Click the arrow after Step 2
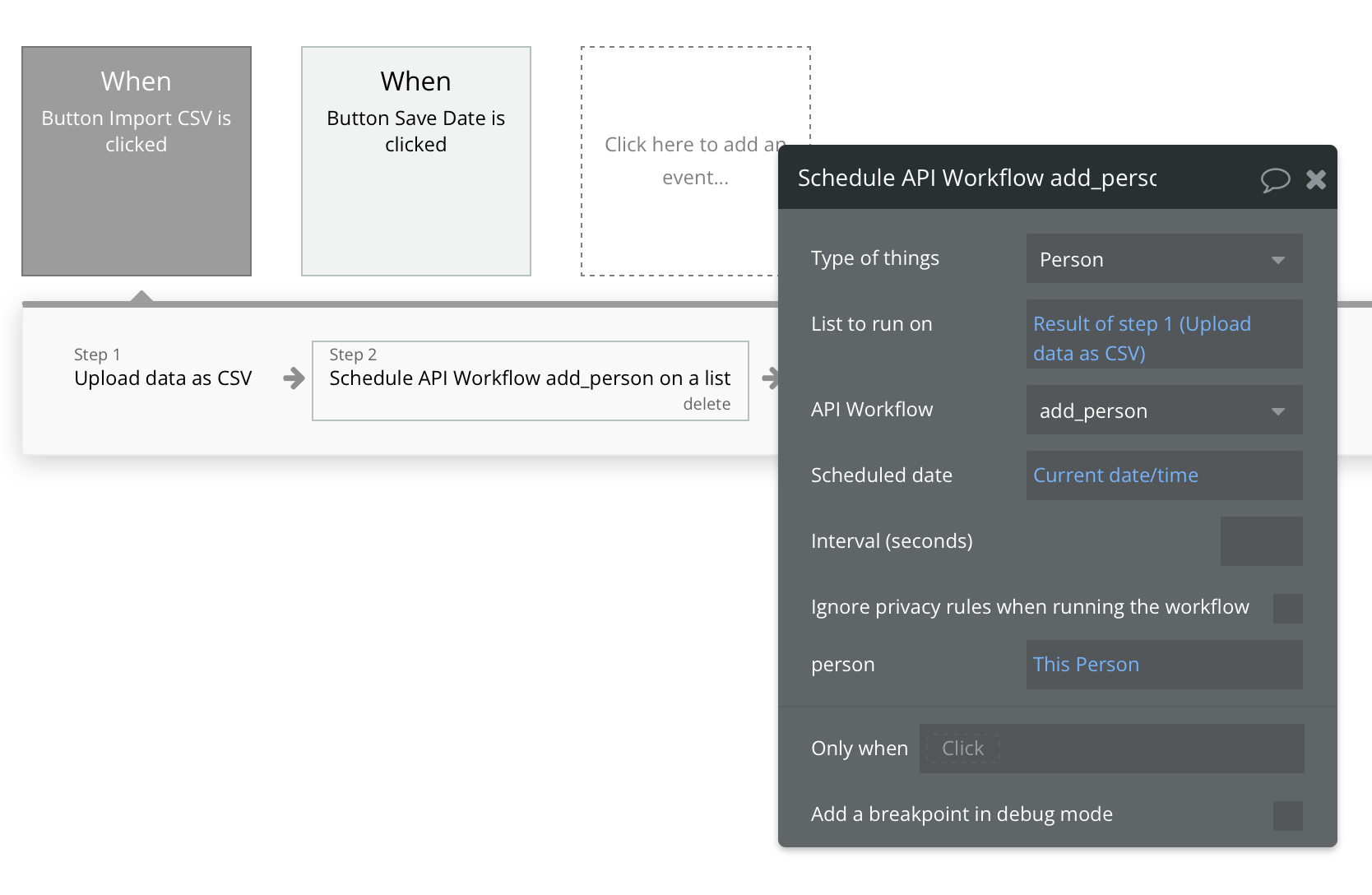Viewport: 1372px width, 895px height. pos(770,378)
